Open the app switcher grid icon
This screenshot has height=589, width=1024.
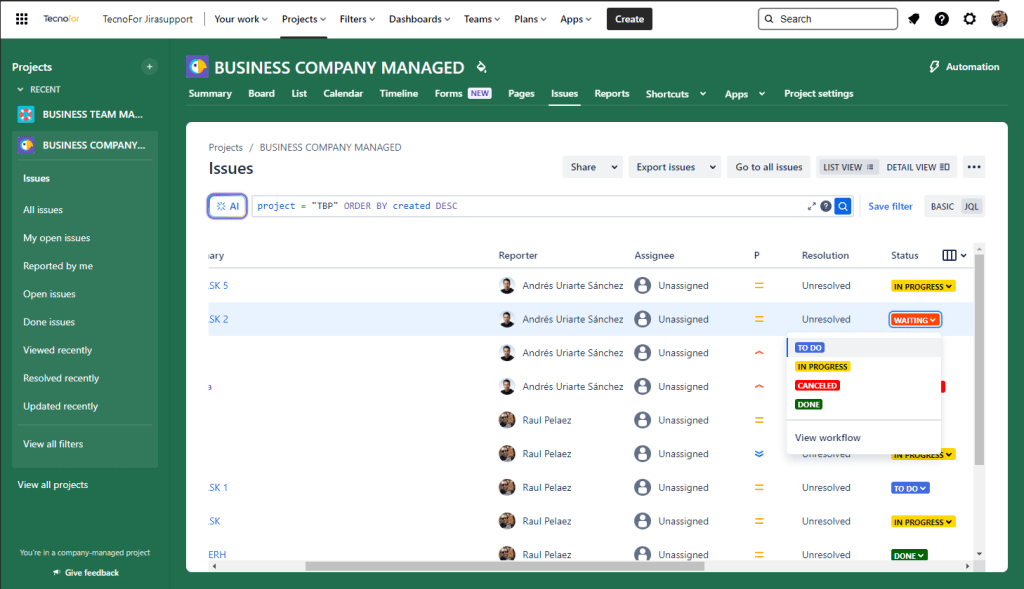pos(22,19)
